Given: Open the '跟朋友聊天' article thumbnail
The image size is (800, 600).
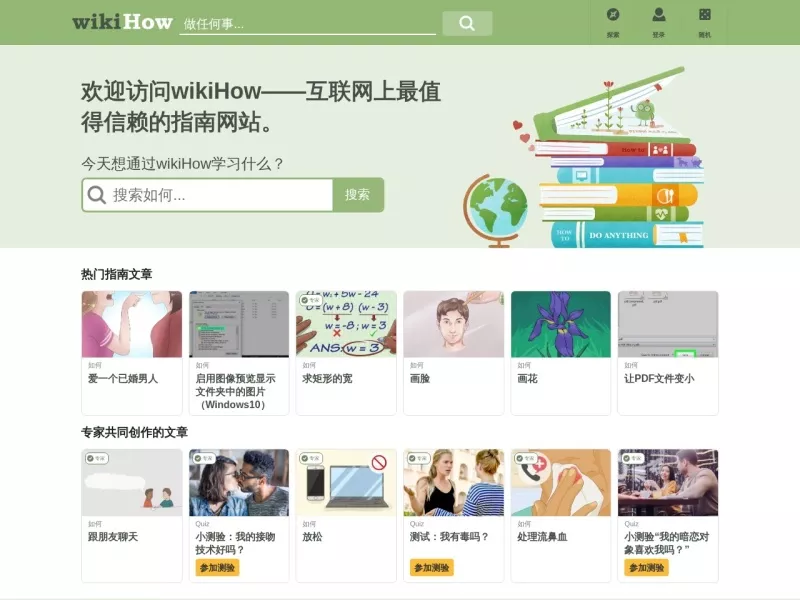Looking at the screenshot, I should click(132, 483).
